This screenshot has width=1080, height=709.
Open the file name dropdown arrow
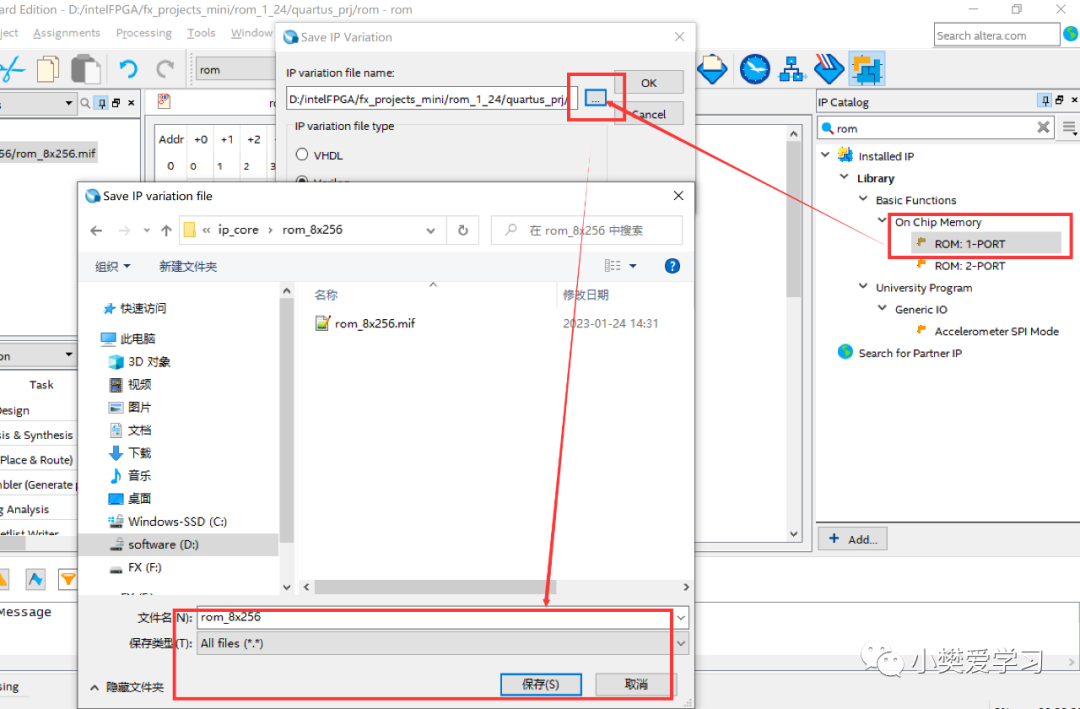[681, 618]
